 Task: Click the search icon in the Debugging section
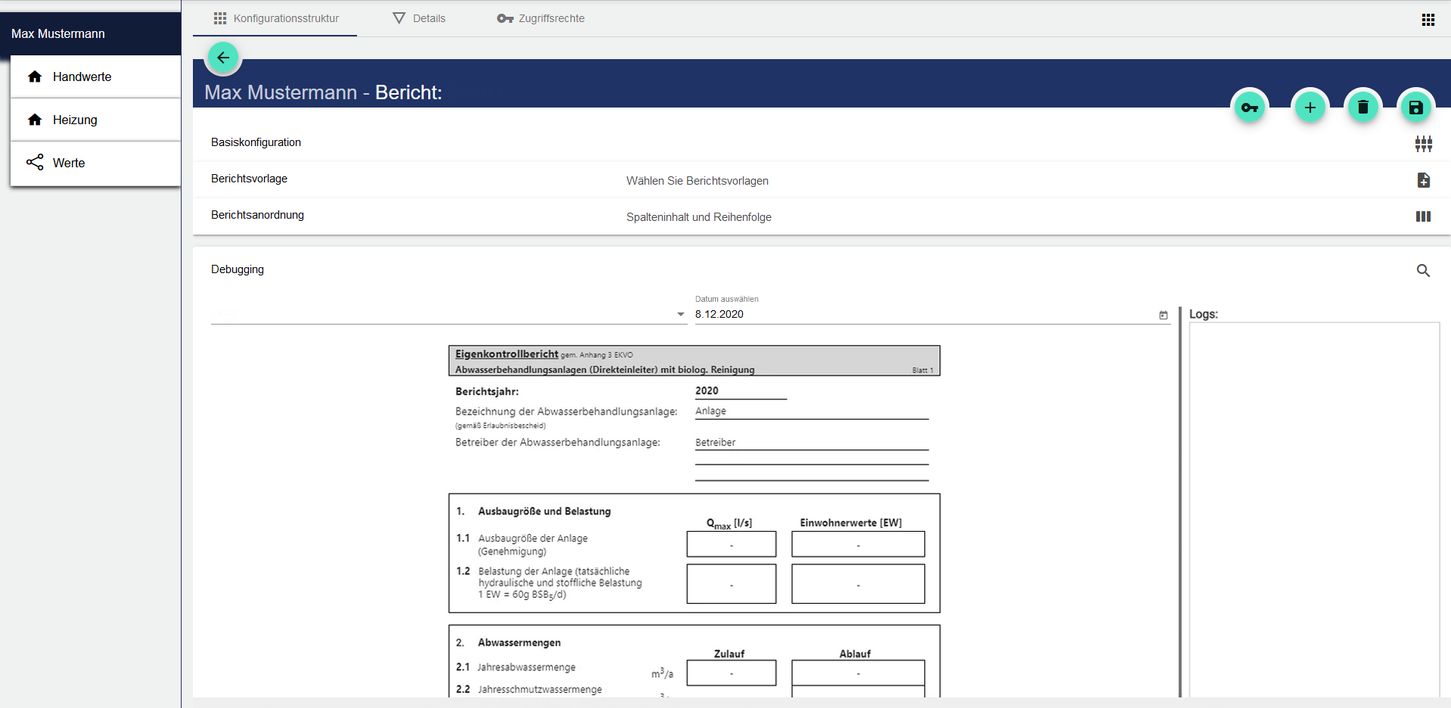point(1423,270)
